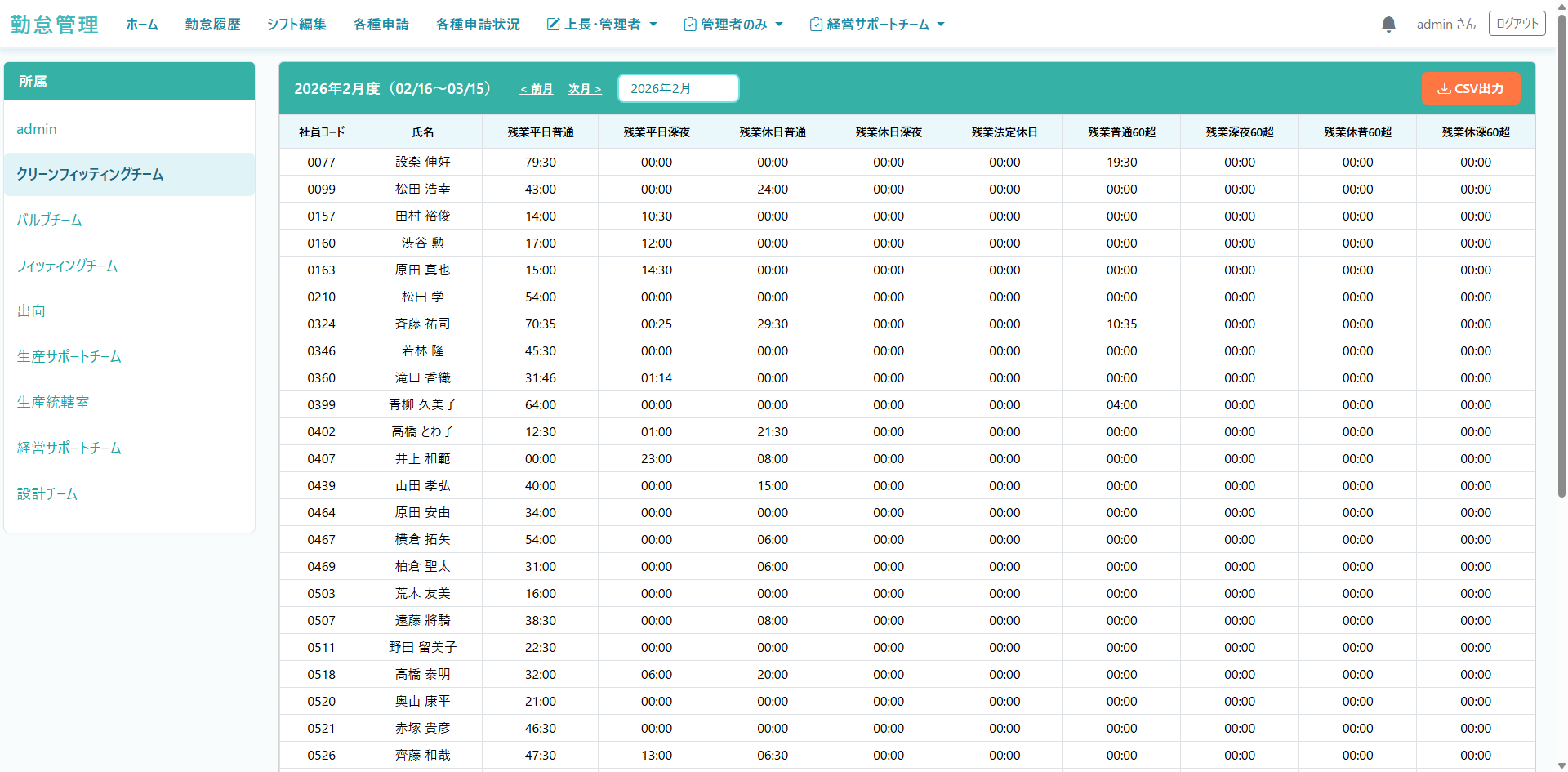1568x772 pixels.
Task: Expand 管理者のみ dropdown menu
Action: 733,25
